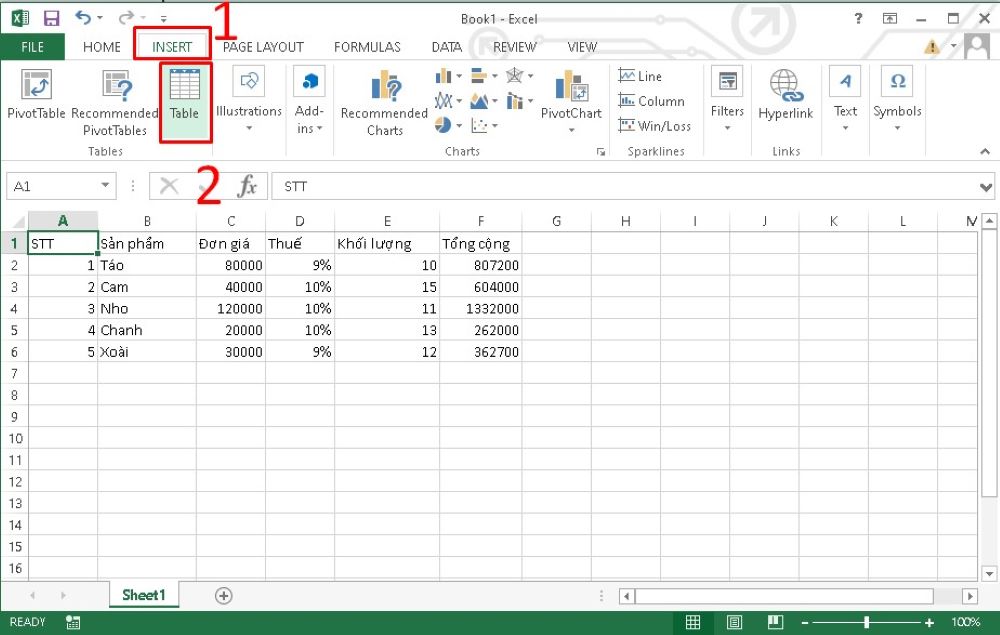The width and height of the screenshot is (1000, 635).
Task: Expand the formula bar
Action: coord(986,187)
